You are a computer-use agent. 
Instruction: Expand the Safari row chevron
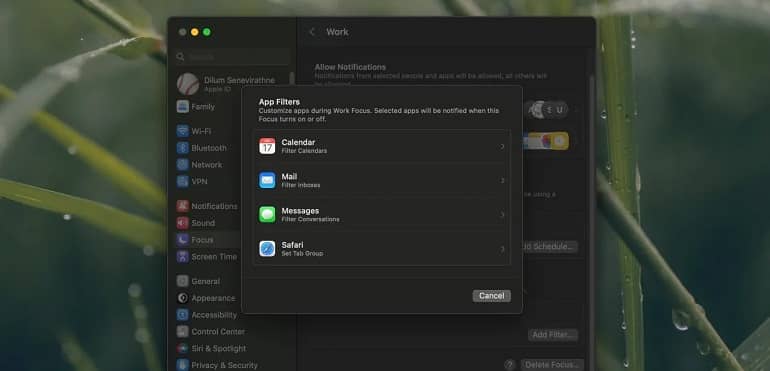point(502,249)
